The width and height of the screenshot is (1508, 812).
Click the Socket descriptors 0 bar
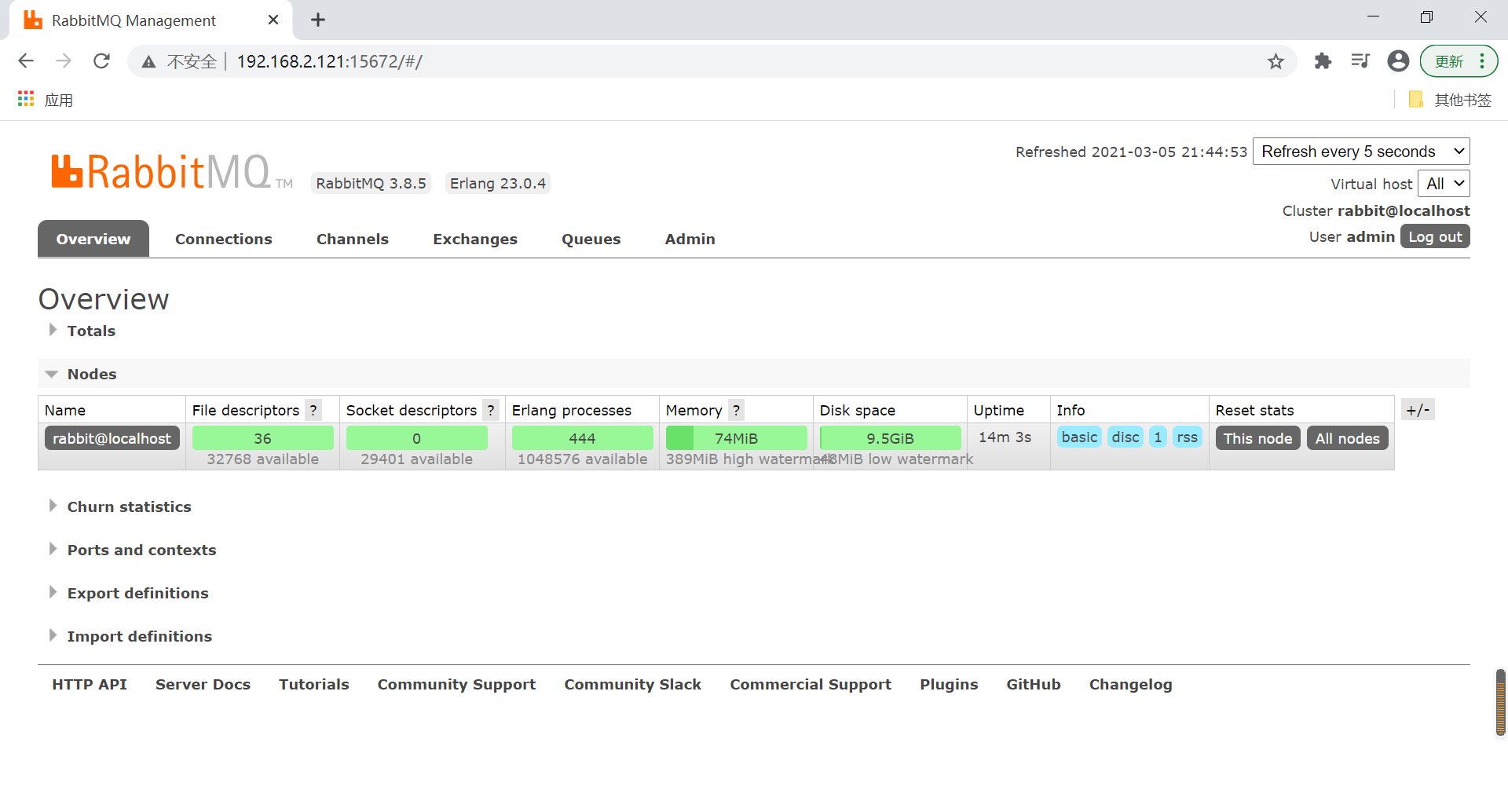[416, 438]
